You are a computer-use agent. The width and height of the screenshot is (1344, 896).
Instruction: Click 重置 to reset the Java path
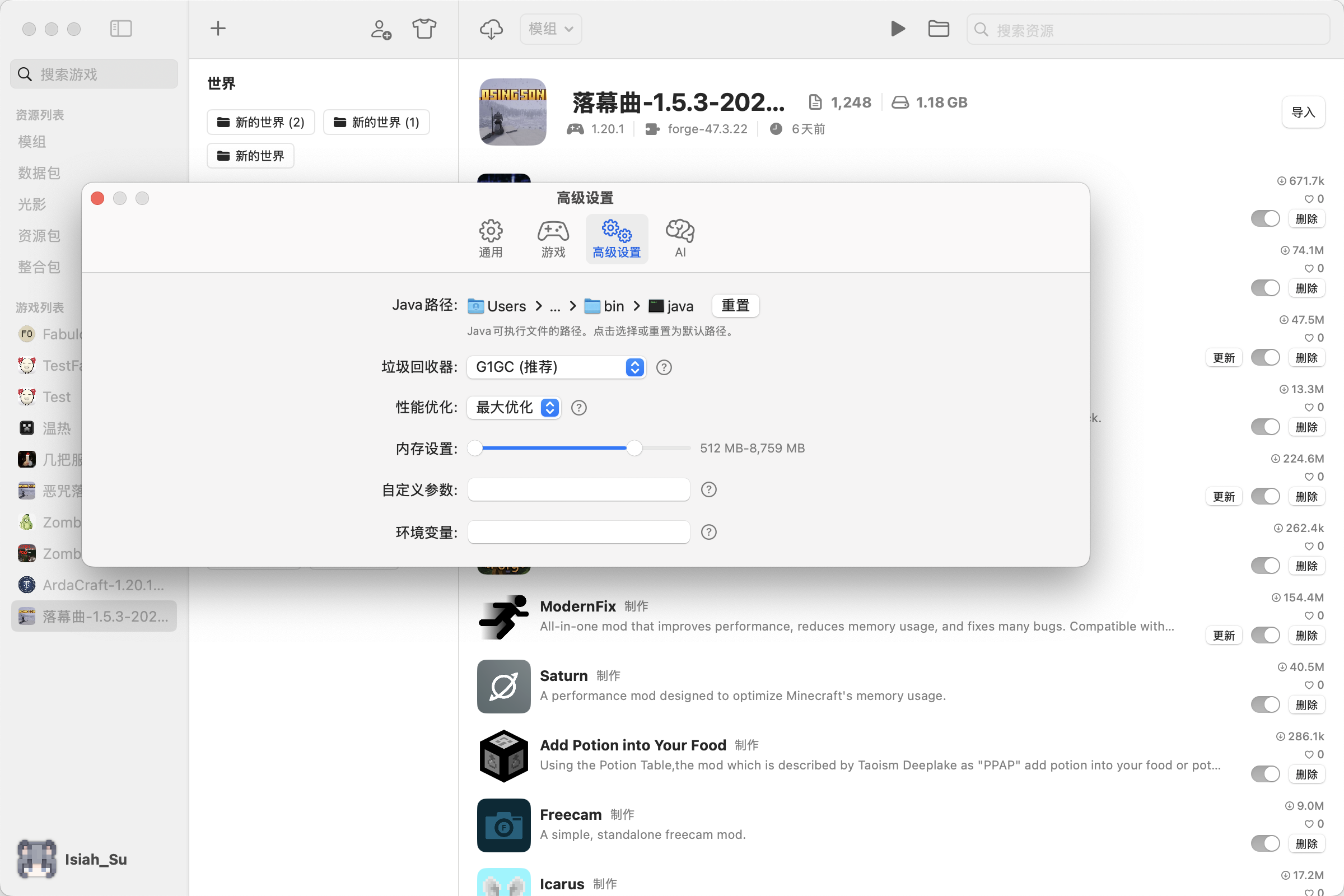[735, 306]
